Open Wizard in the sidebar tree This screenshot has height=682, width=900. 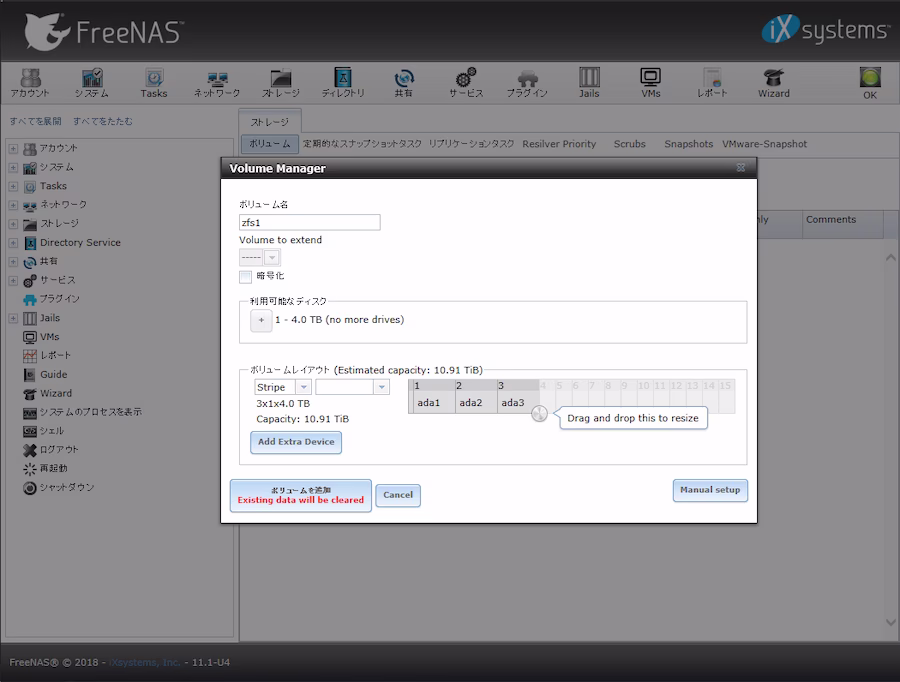[x=56, y=393]
